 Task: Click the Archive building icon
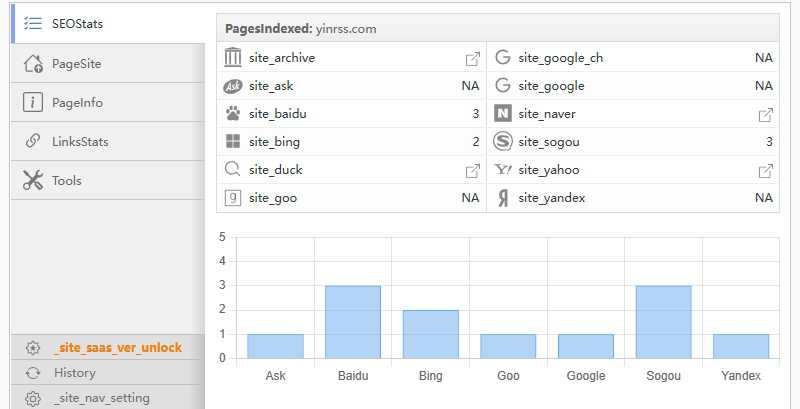233,58
